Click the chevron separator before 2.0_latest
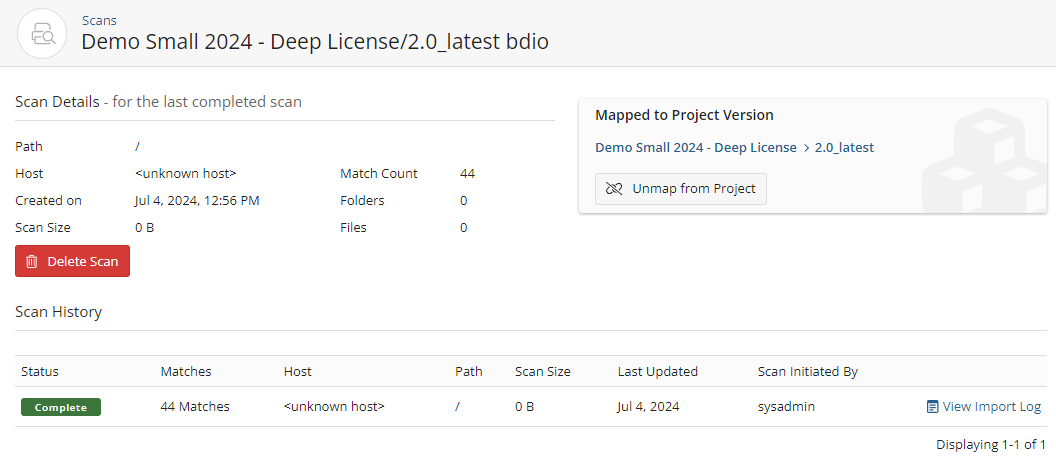 pos(806,148)
